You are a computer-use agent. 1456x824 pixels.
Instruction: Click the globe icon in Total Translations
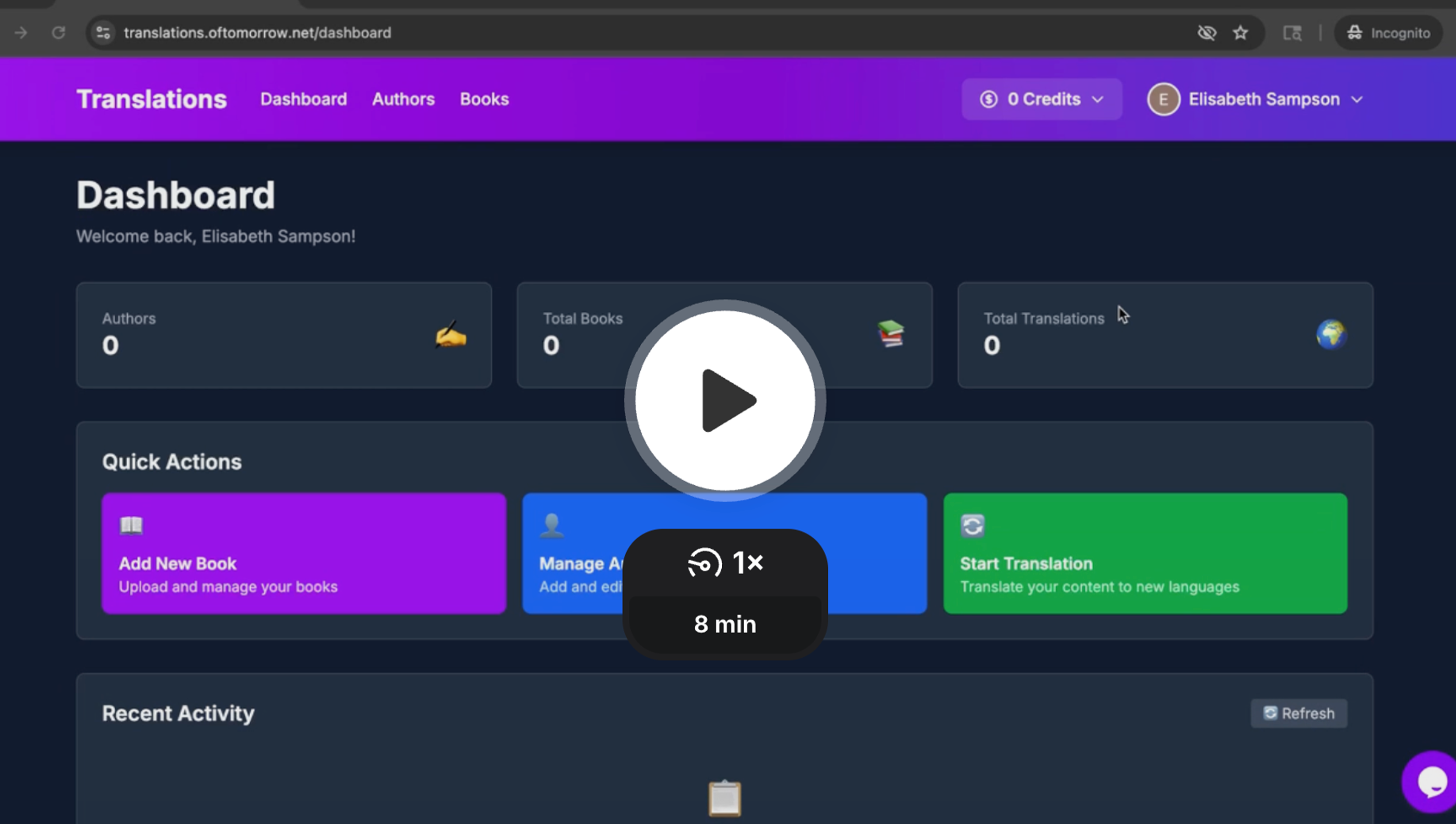point(1330,334)
